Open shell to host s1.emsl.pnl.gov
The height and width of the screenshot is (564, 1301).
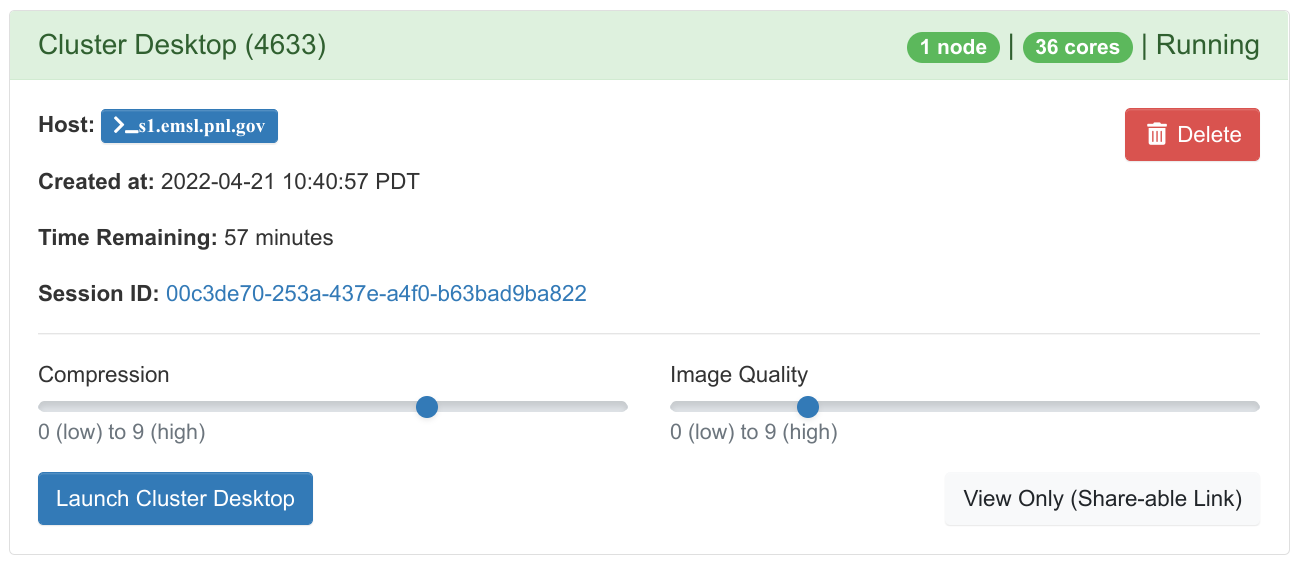click(189, 126)
